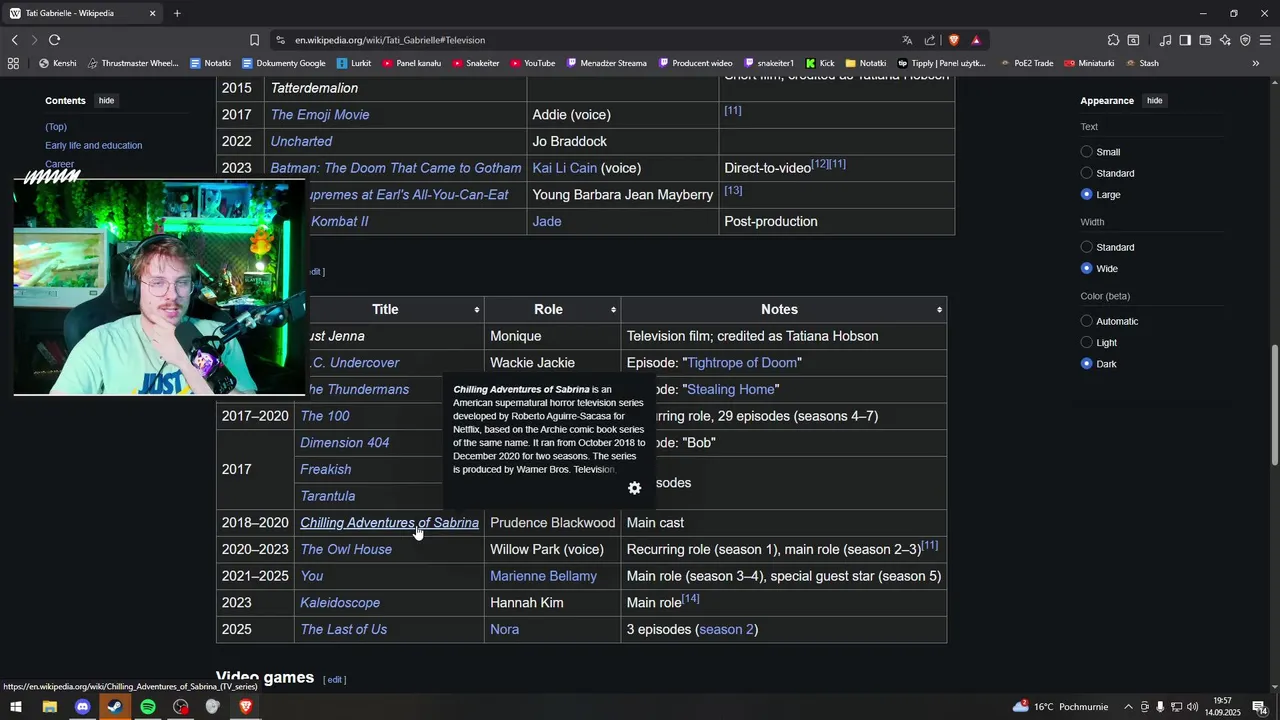Viewport: 1280px width, 720px height.
Task: Switch to the Tati Gabrielle Wikipedia tab
Action: (82, 13)
